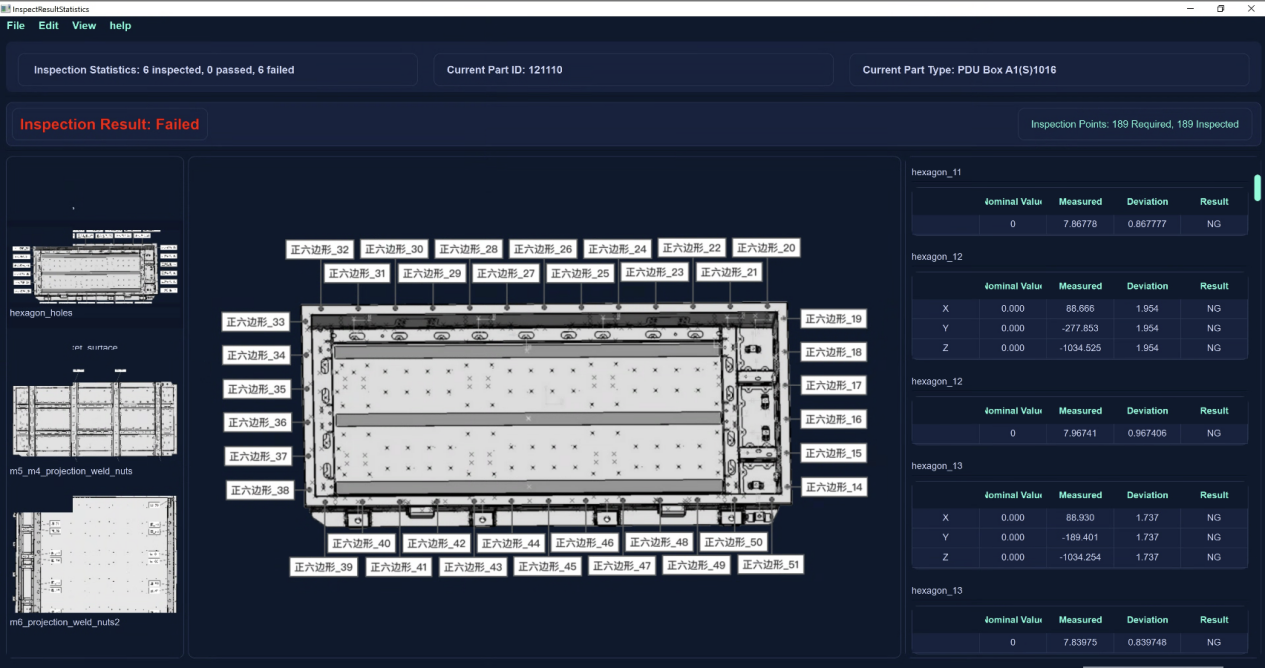Click the 正六边形_19 label on the diagram
The width and height of the screenshot is (1265, 668).
pyautogui.click(x=834, y=319)
